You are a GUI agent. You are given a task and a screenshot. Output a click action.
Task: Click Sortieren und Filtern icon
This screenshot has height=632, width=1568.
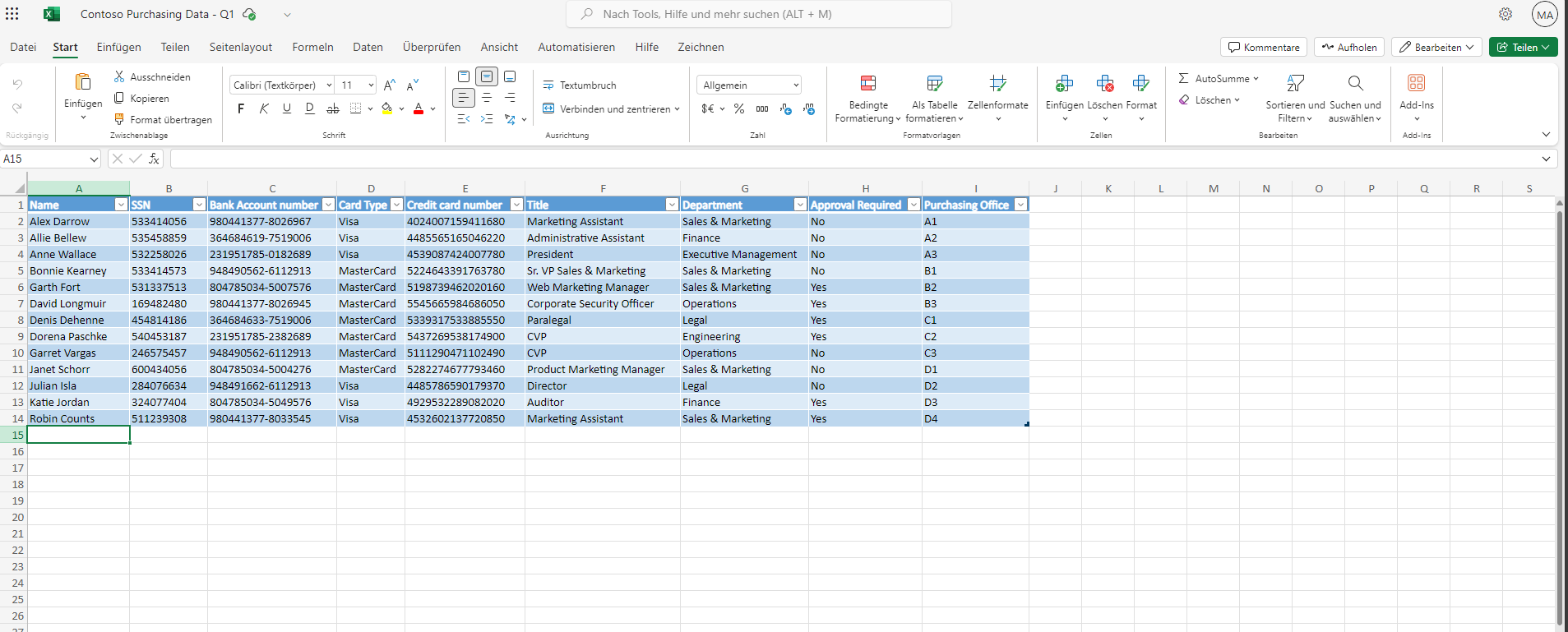coord(1295,84)
